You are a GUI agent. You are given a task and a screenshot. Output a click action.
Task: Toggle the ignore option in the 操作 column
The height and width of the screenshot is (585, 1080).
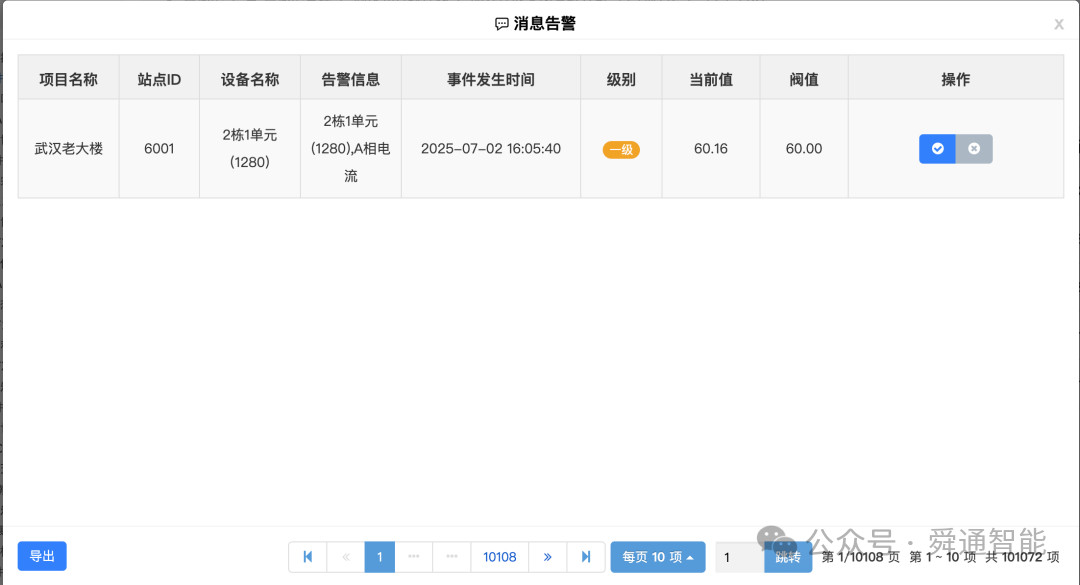(x=974, y=148)
